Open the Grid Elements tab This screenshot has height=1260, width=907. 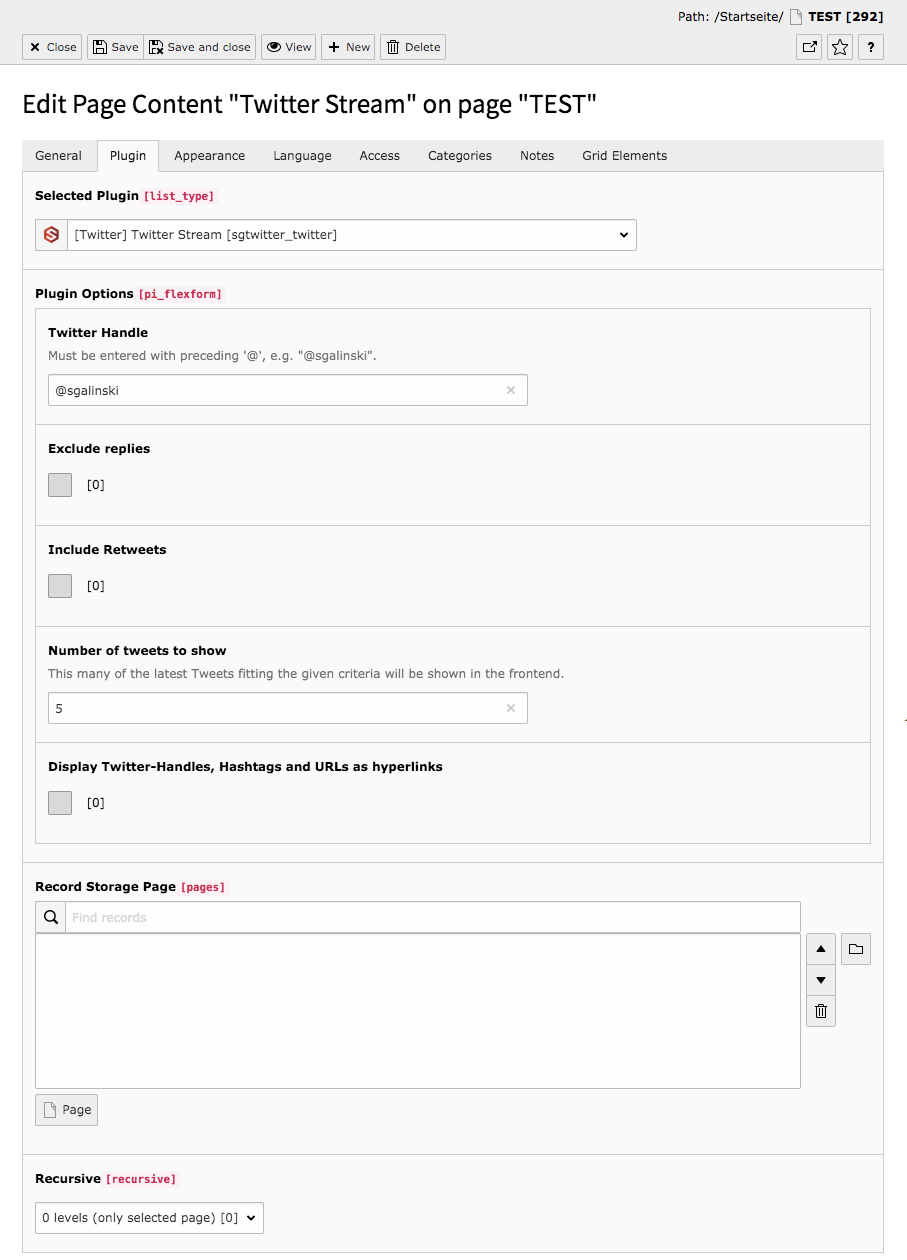(625, 156)
